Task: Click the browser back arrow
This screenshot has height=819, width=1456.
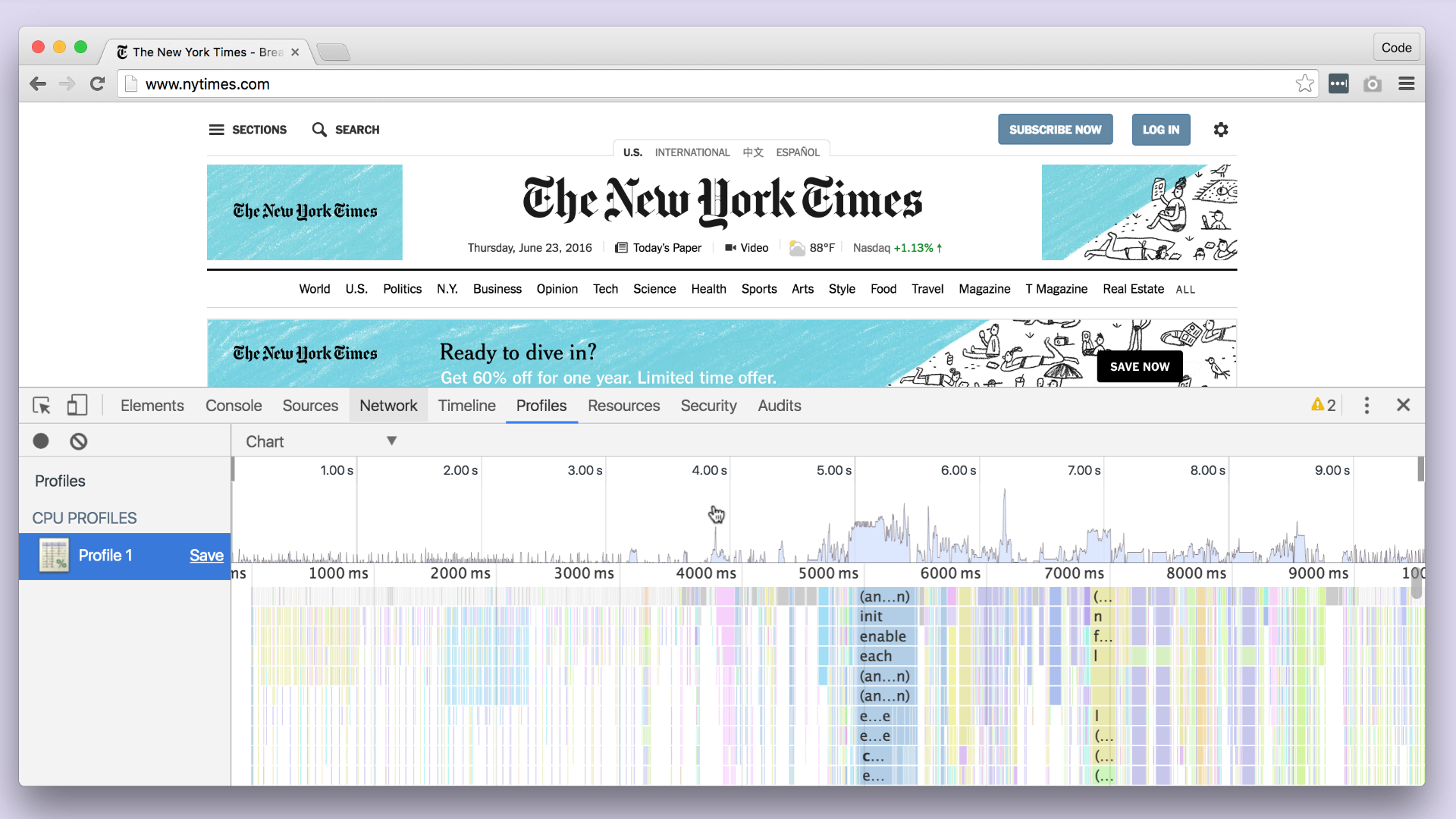Action: pyautogui.click(x=38, y=84)
